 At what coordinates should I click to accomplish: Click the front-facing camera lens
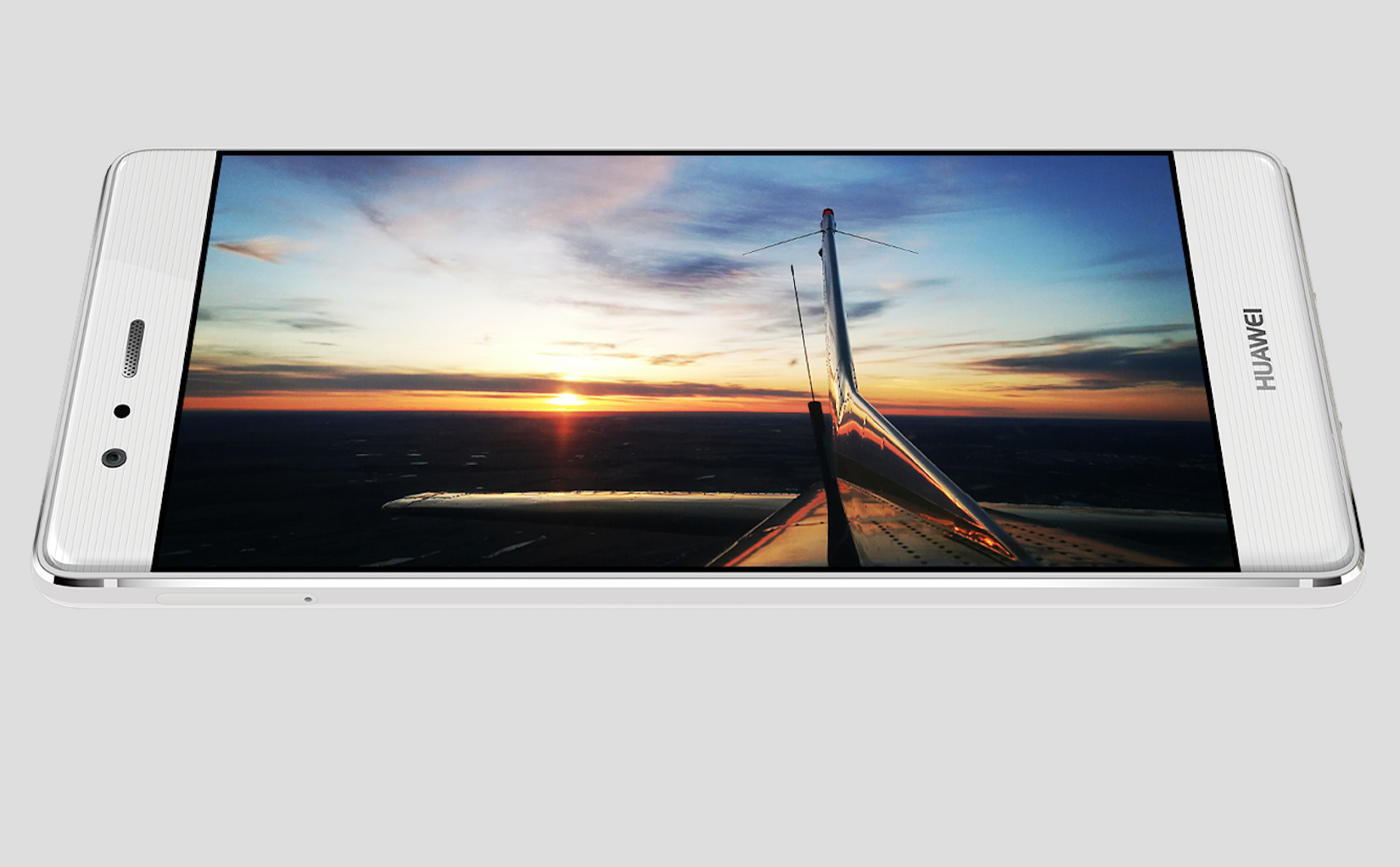point(114,458)
